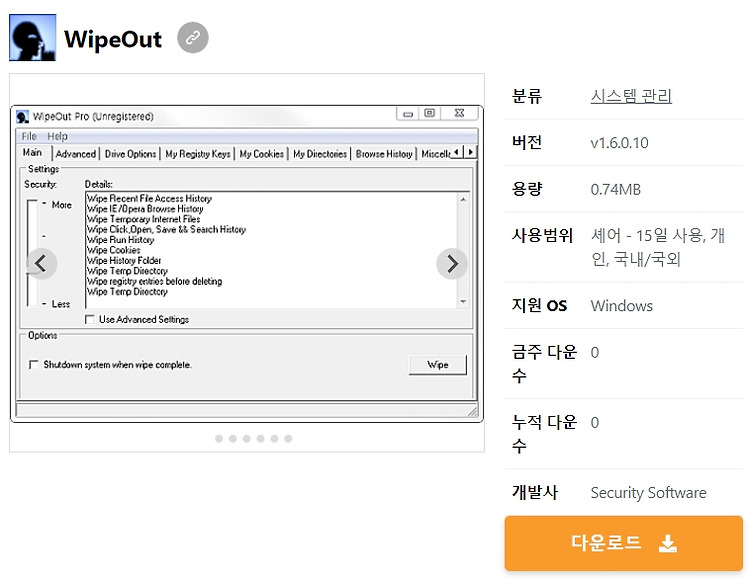The image size is (750, 579).
Task: Open the Browse History tab
Action: [384, 154]
